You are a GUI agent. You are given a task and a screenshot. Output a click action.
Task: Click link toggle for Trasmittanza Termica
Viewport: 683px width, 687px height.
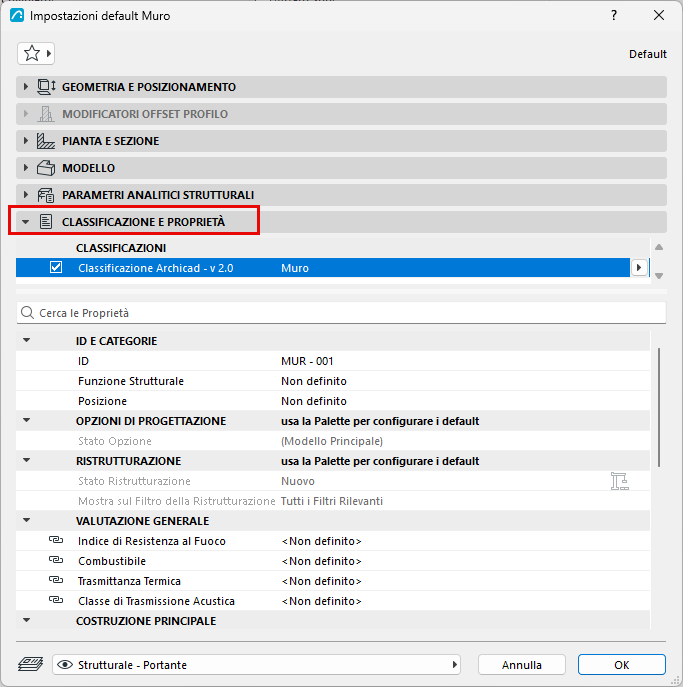(56, 580)
